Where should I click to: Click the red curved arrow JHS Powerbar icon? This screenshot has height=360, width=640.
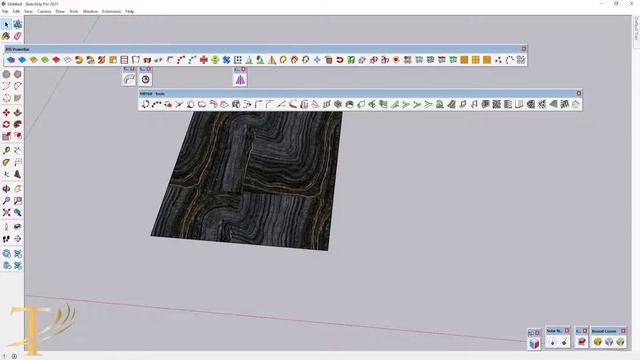coord(340,60)
